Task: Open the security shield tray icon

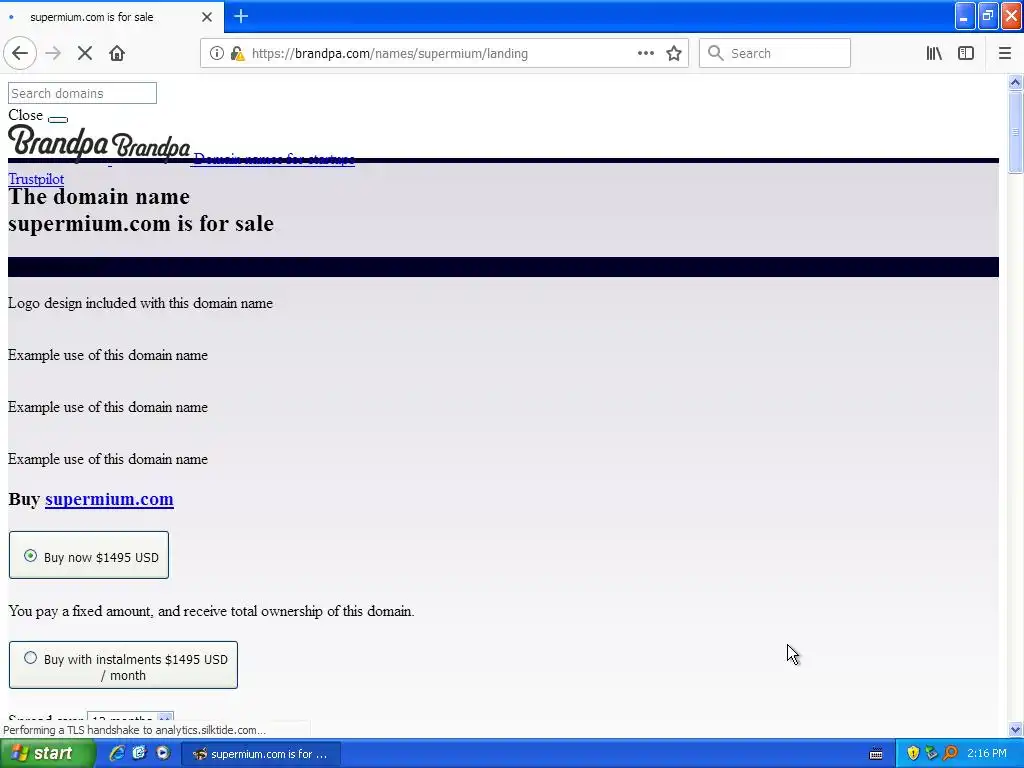Action: [x=913, y=753]
